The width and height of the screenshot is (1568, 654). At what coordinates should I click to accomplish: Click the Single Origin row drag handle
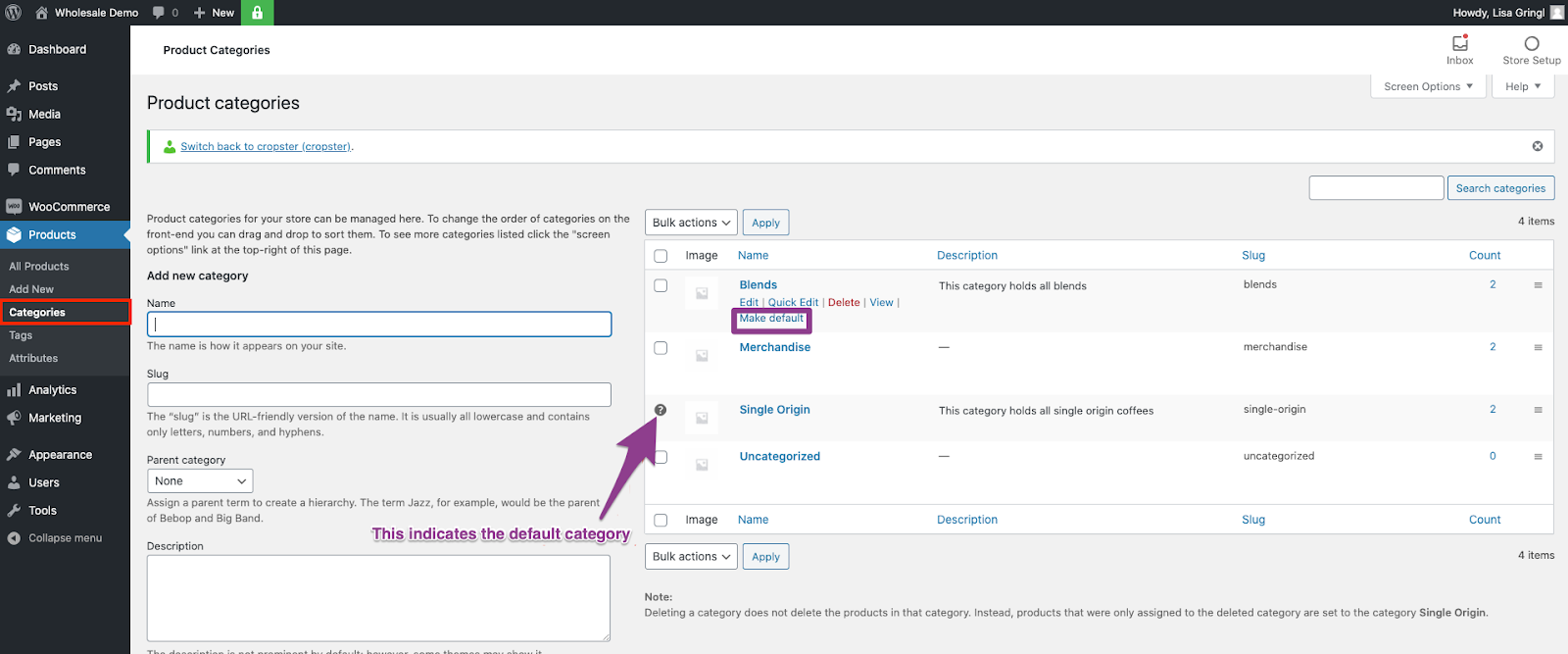1538,410
